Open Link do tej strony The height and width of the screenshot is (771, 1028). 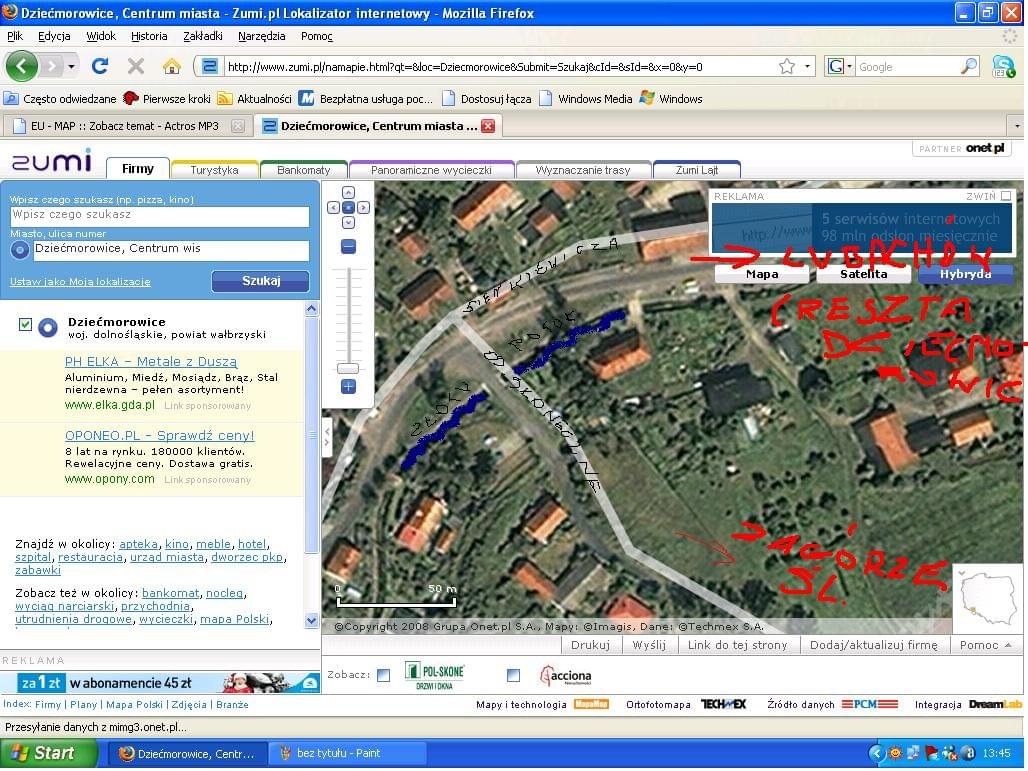point(738,645)
